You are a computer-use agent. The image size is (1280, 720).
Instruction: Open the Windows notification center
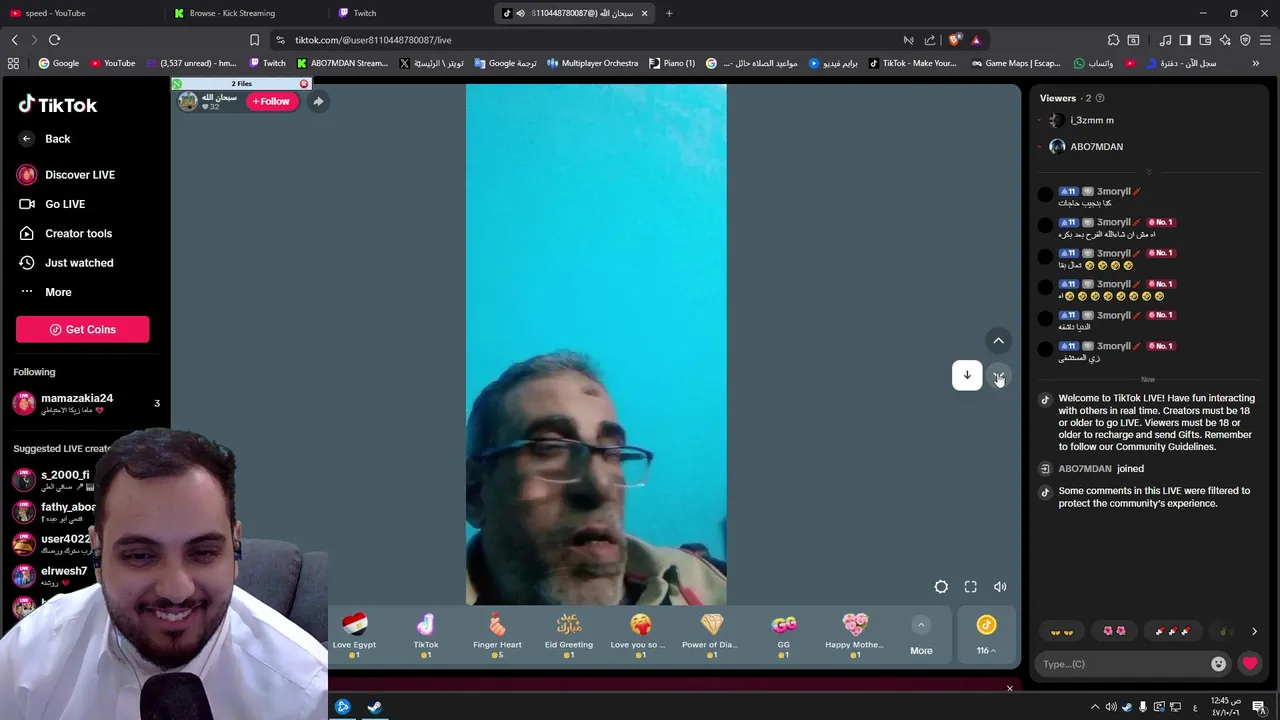coord(1259,707)
